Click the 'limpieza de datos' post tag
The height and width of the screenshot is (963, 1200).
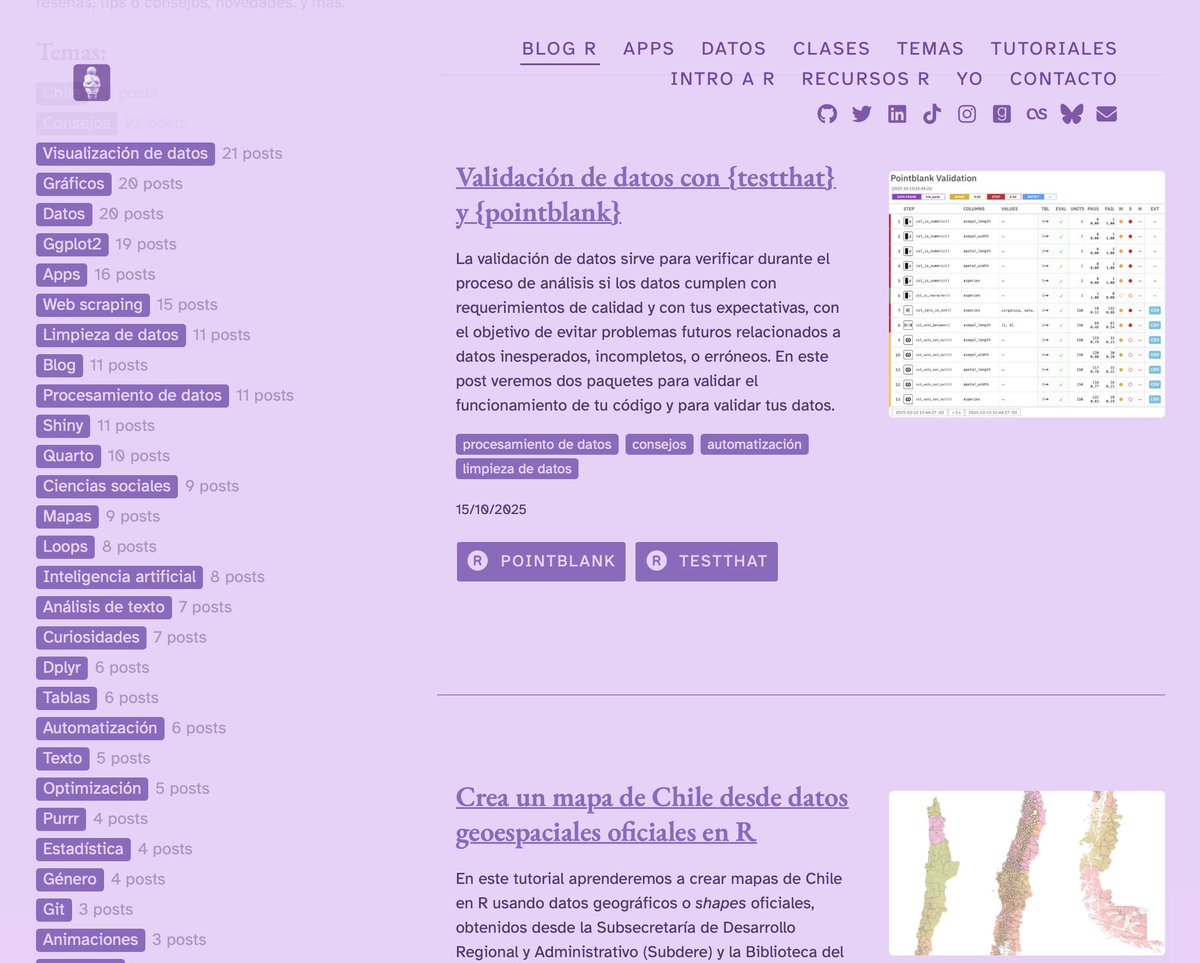(x=517, y=468)
